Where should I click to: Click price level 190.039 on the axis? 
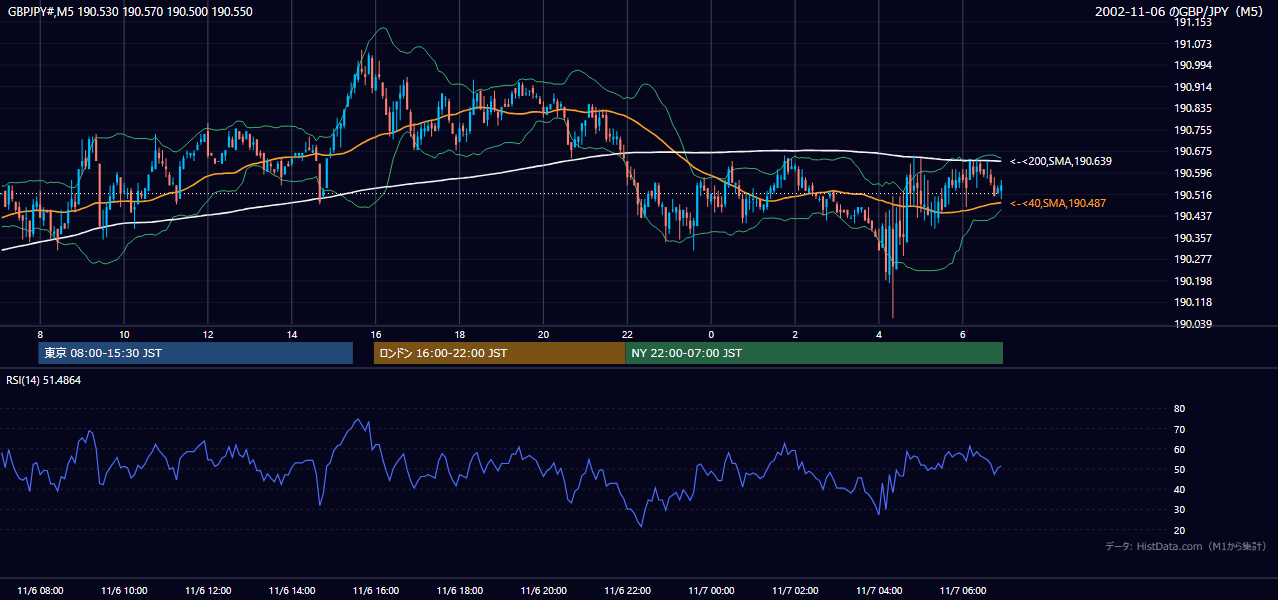(1192, 324)
